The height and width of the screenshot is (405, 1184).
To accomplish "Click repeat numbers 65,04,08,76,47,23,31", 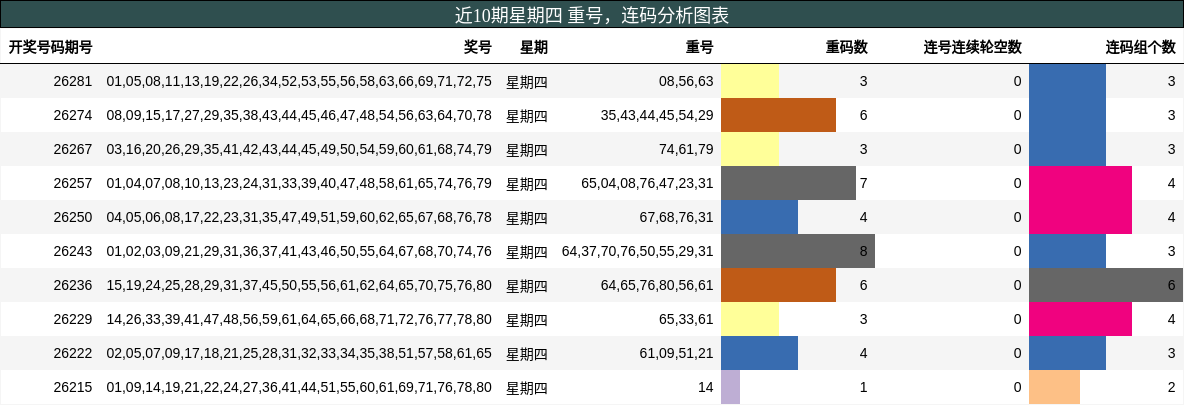I will pyautogui.click(x=647, y=183).
